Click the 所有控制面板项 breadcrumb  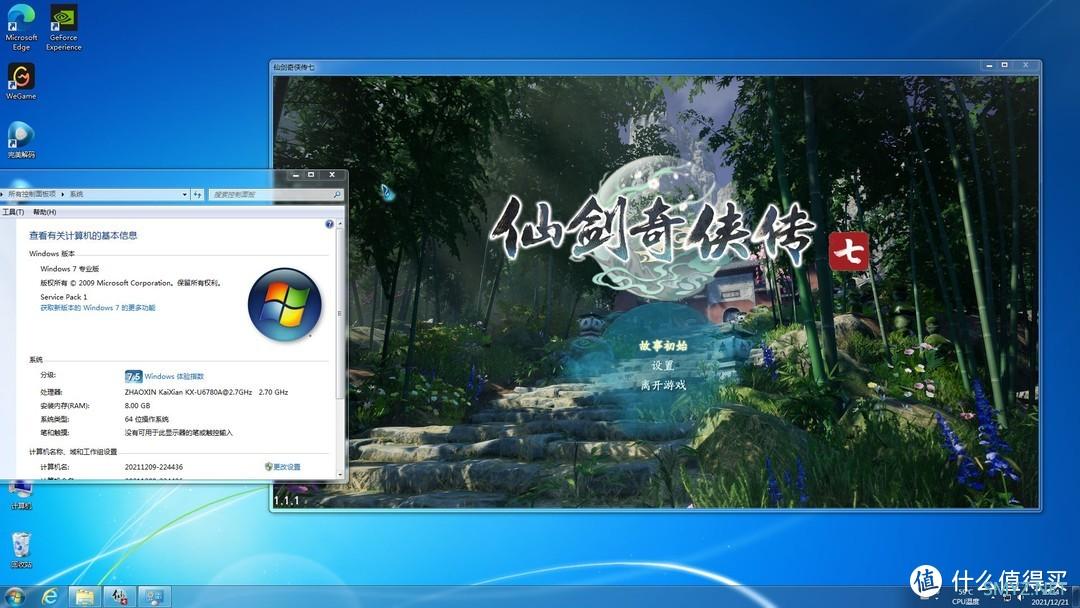click(x=32, y=195)
